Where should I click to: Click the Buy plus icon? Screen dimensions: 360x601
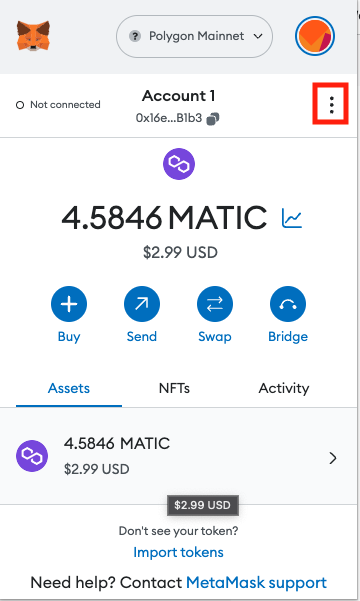click(69, 304)
